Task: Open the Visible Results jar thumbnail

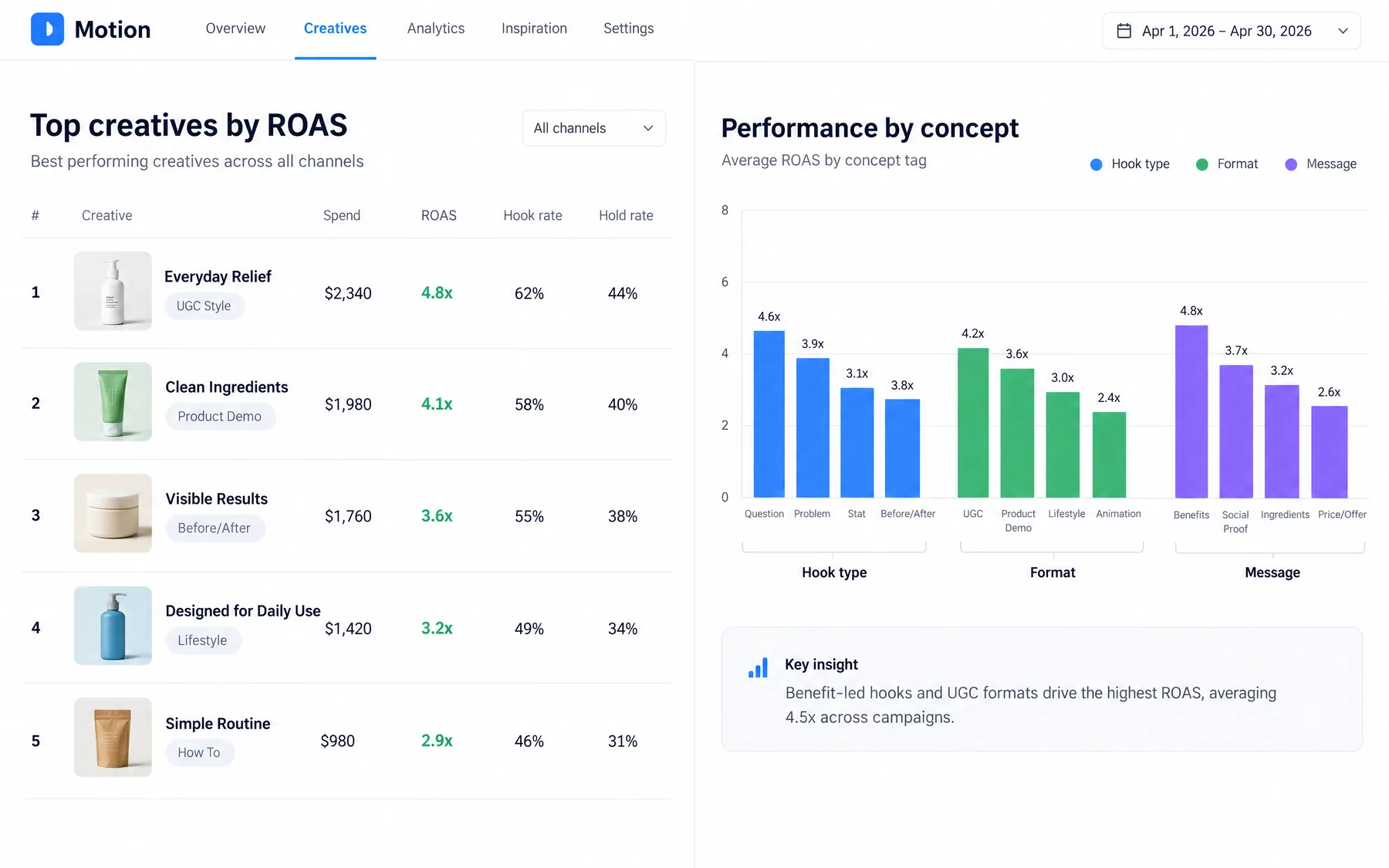Action: point(113,513)
